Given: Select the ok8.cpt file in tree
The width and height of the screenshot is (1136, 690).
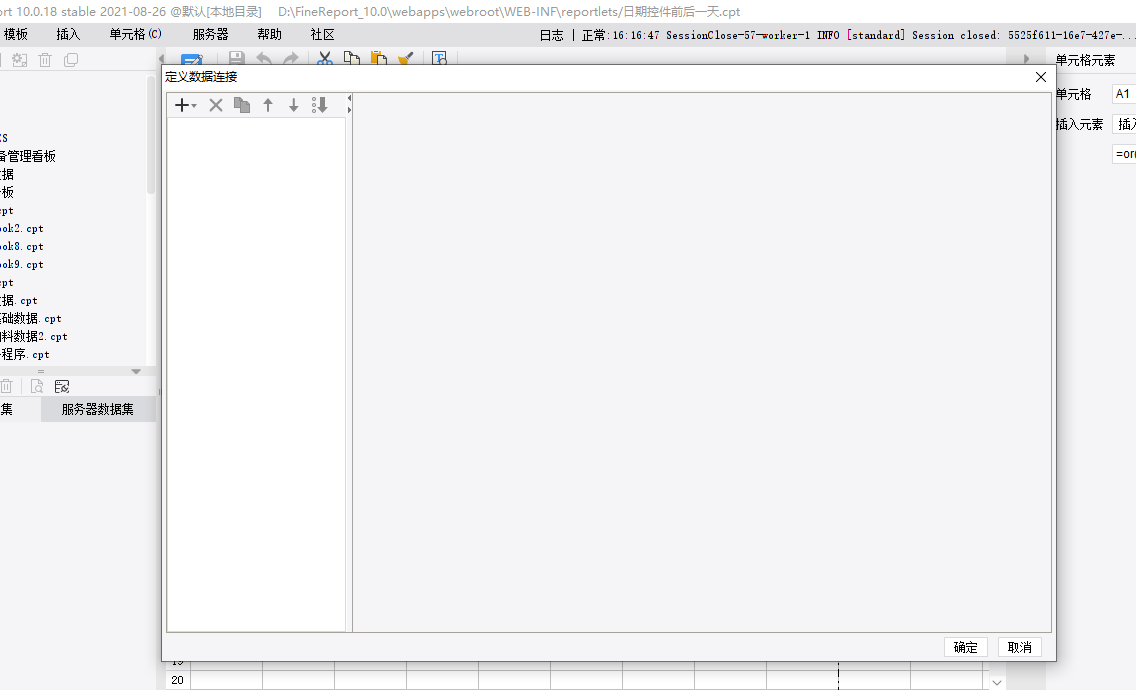Looking at the screenshot, I should coord(22,246).
